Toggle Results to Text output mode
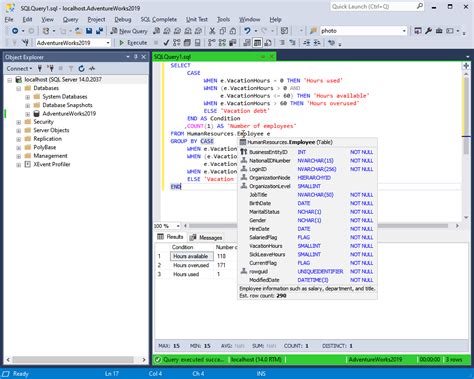 pos(247,43)
